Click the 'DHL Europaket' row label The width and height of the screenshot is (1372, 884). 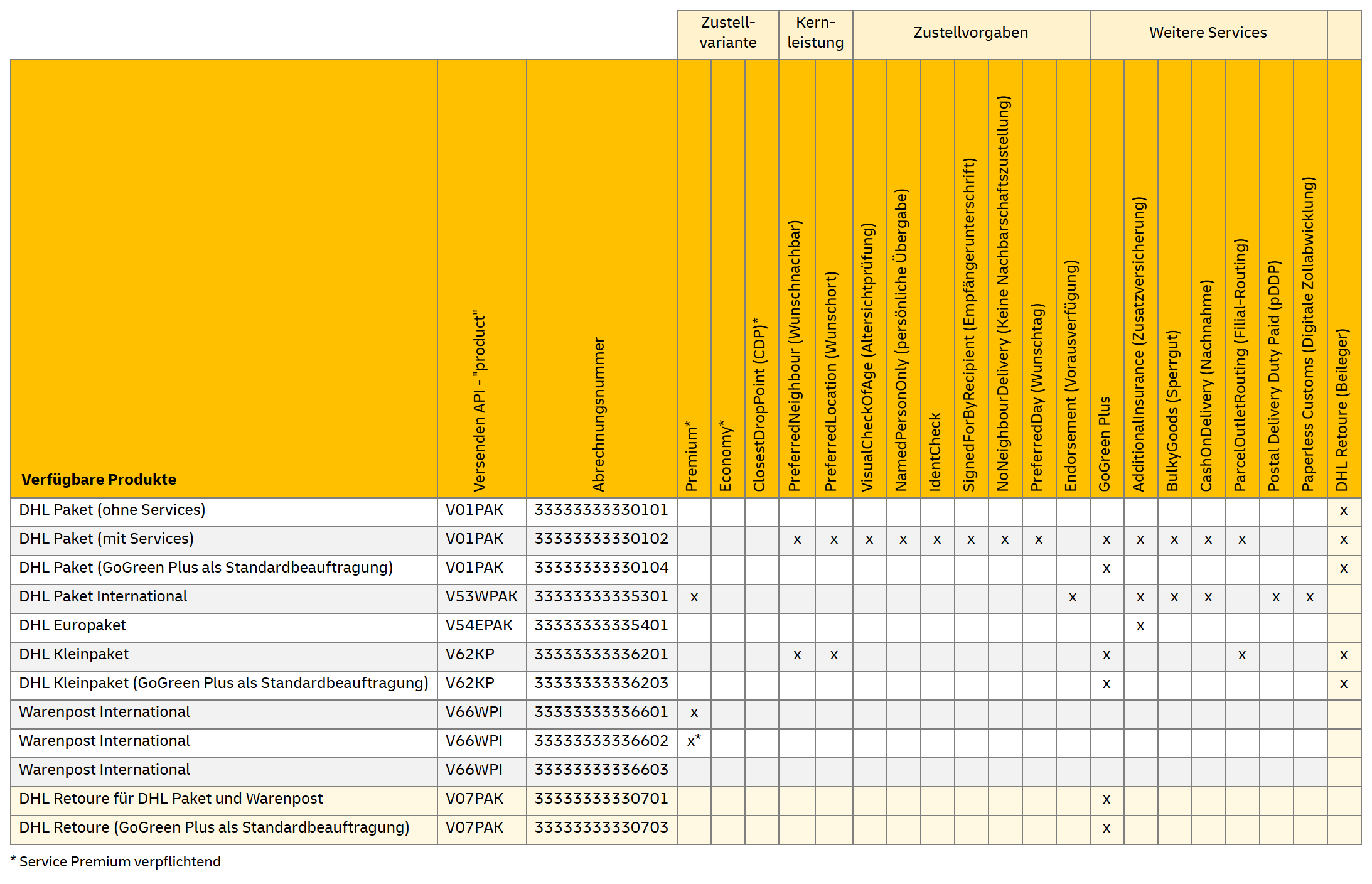click(x=72, y=625)
